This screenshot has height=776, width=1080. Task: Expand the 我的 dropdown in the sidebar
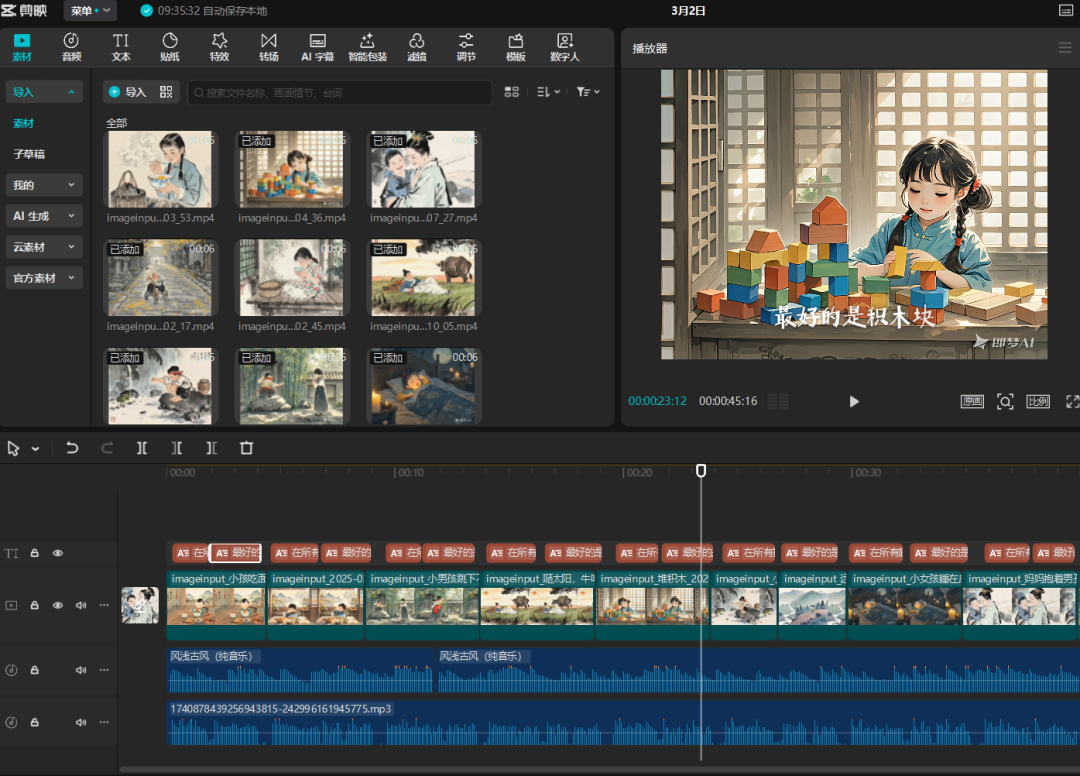pos(44,185)
